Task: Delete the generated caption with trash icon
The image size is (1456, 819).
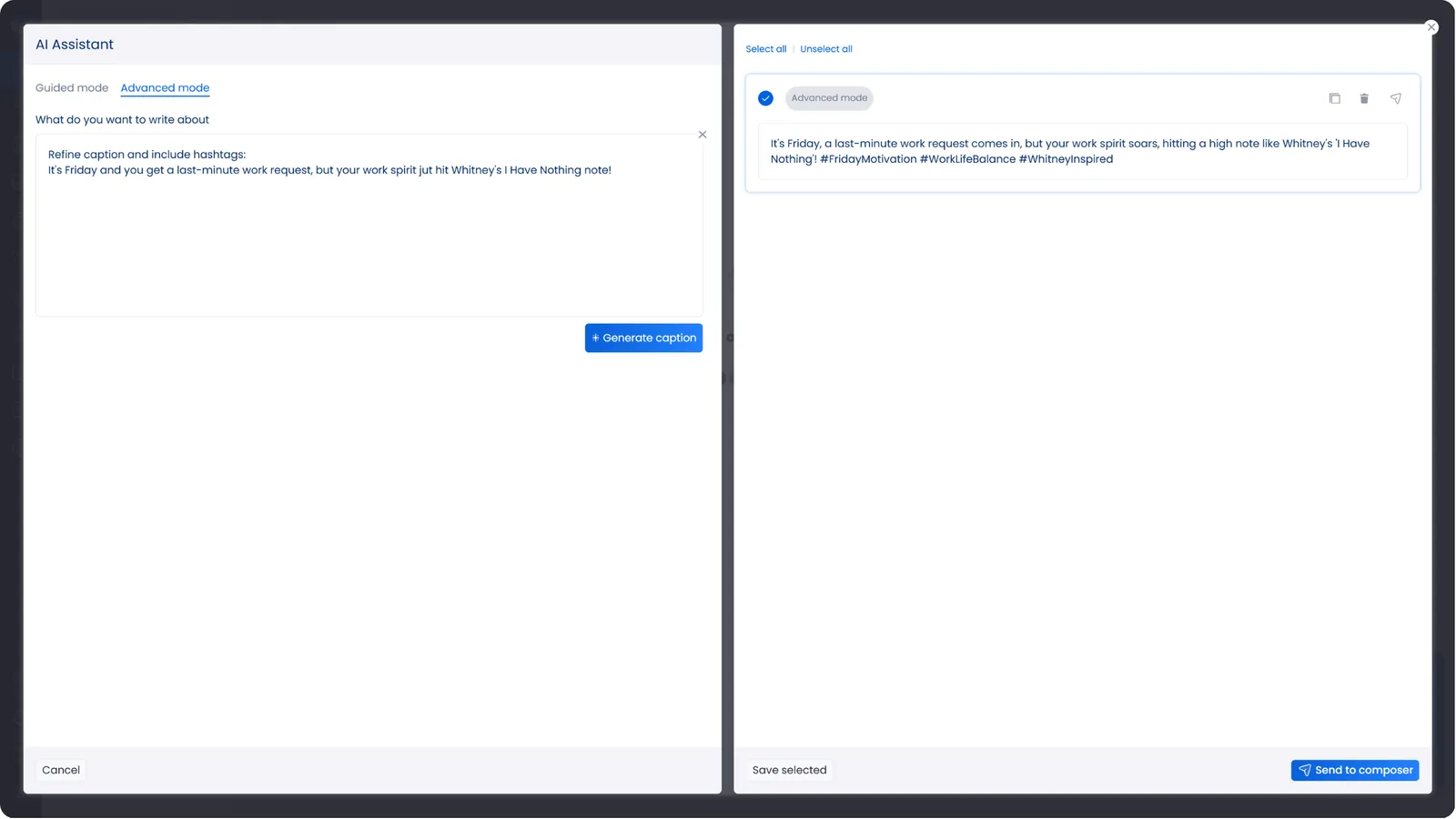Action: tap(1364, 98)
